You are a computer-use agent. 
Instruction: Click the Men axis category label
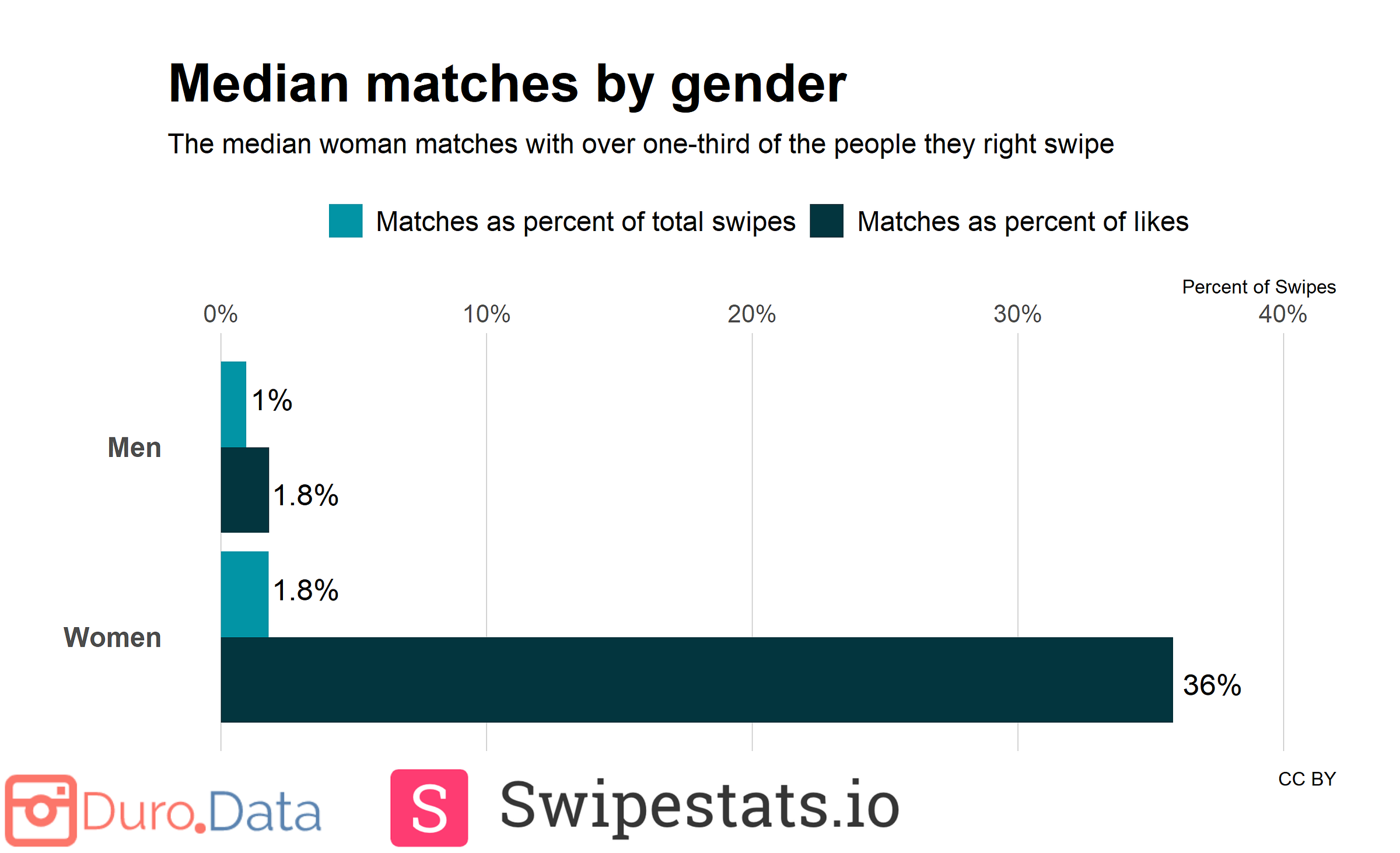pos(134,448)
